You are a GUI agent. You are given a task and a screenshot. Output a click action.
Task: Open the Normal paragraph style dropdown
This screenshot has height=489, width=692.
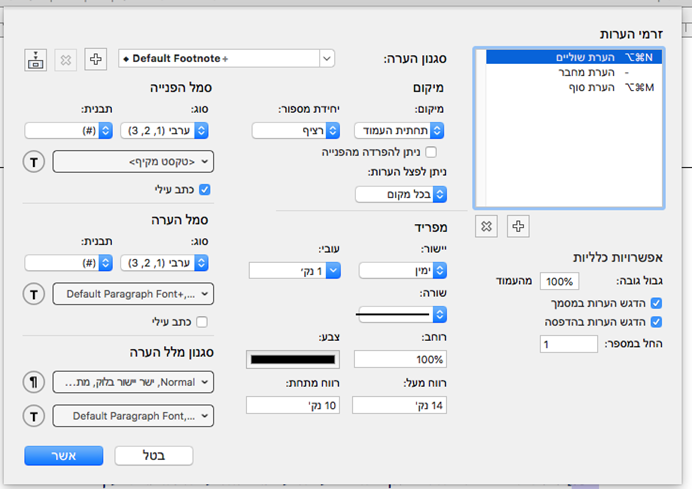coord(133,382)
